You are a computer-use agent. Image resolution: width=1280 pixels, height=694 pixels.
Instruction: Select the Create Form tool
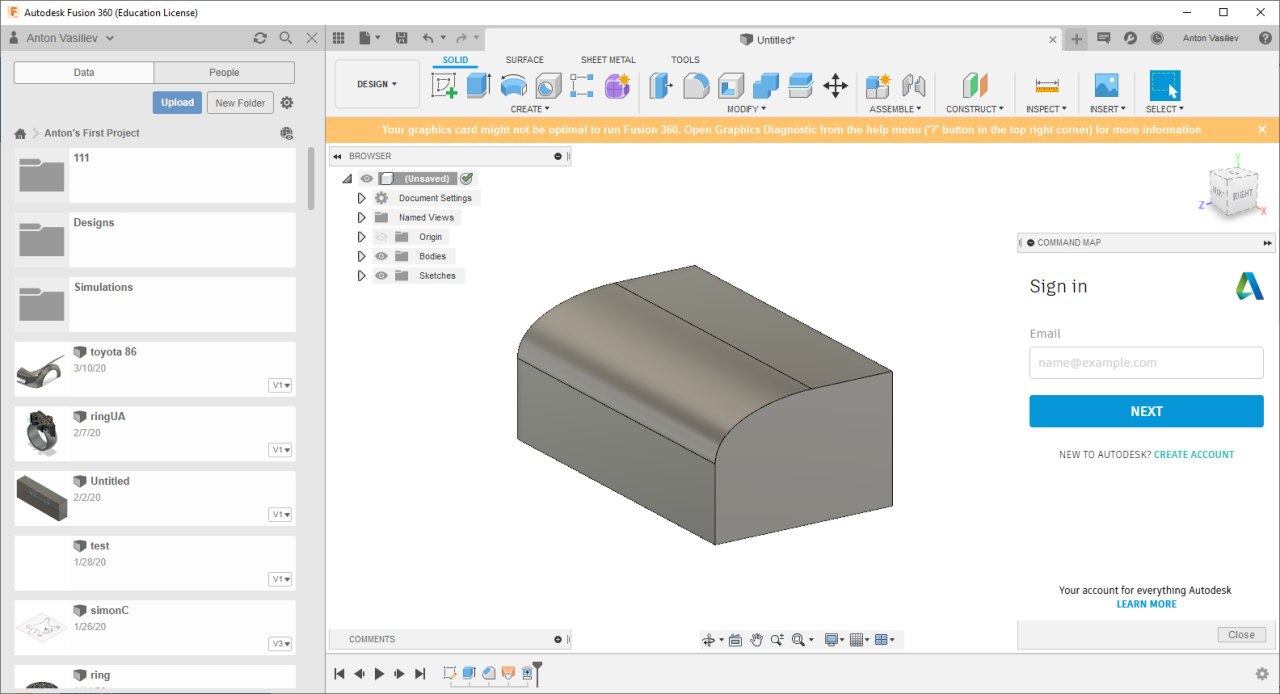point(617,86)
